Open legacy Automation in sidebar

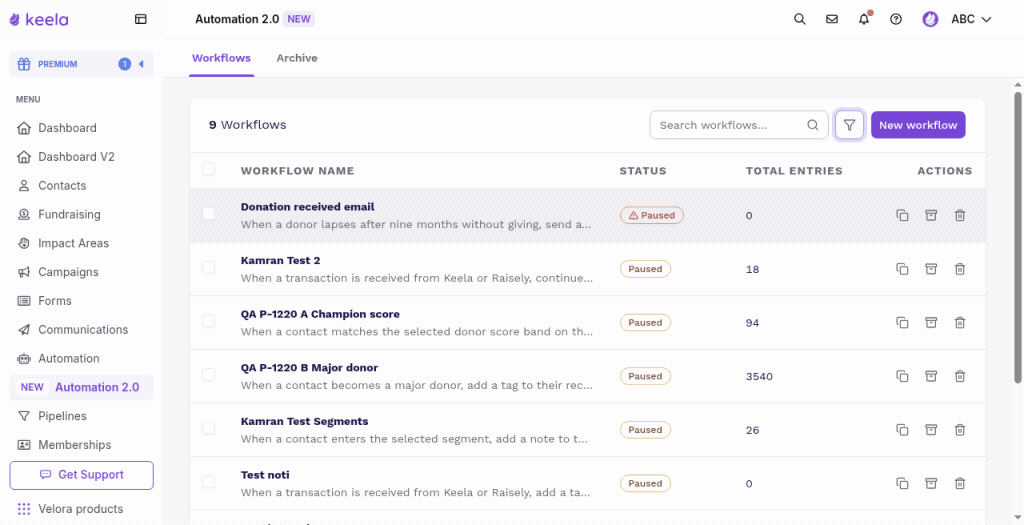[69, 358]
